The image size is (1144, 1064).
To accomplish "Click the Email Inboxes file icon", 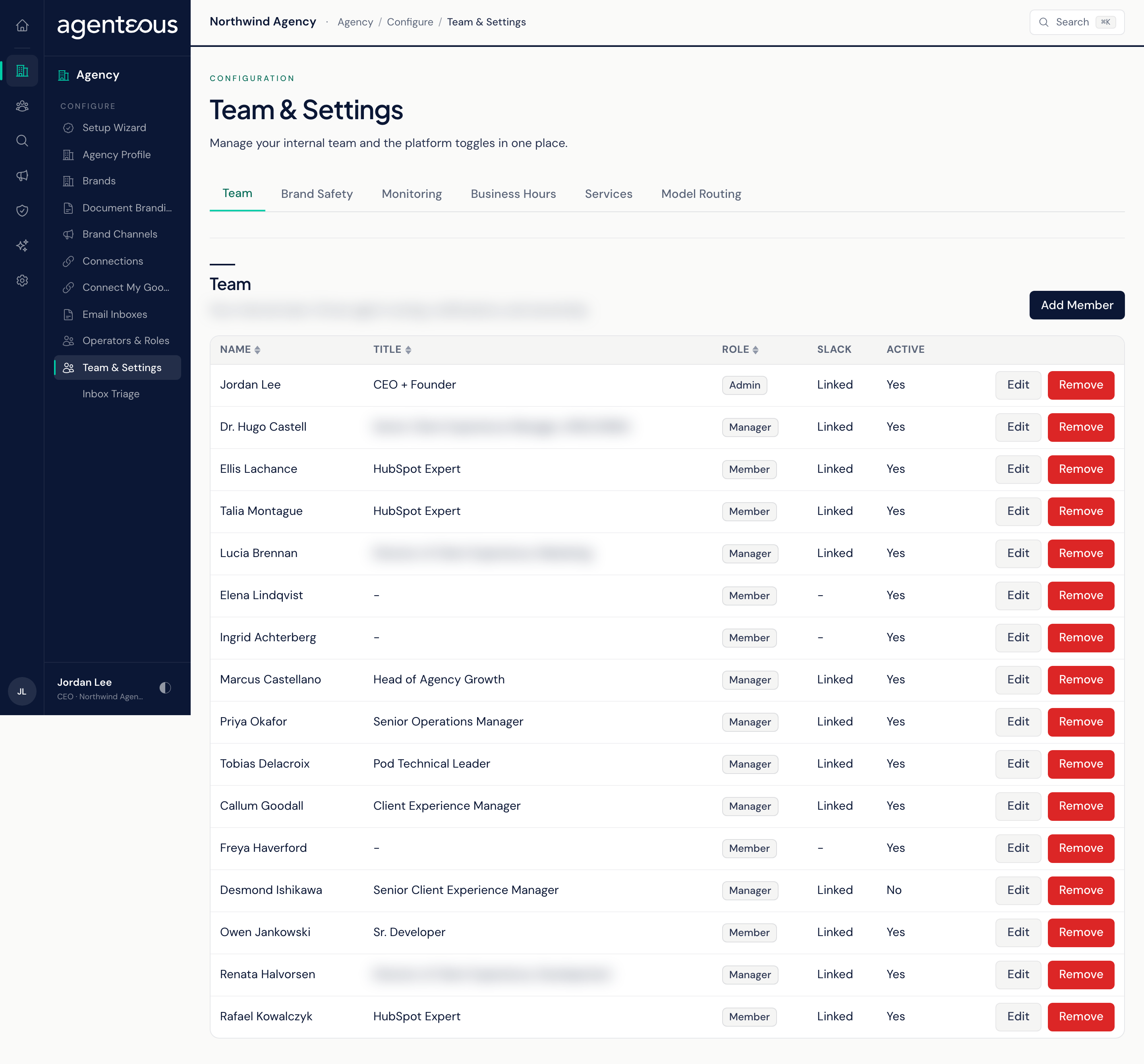I will (68, 314).
